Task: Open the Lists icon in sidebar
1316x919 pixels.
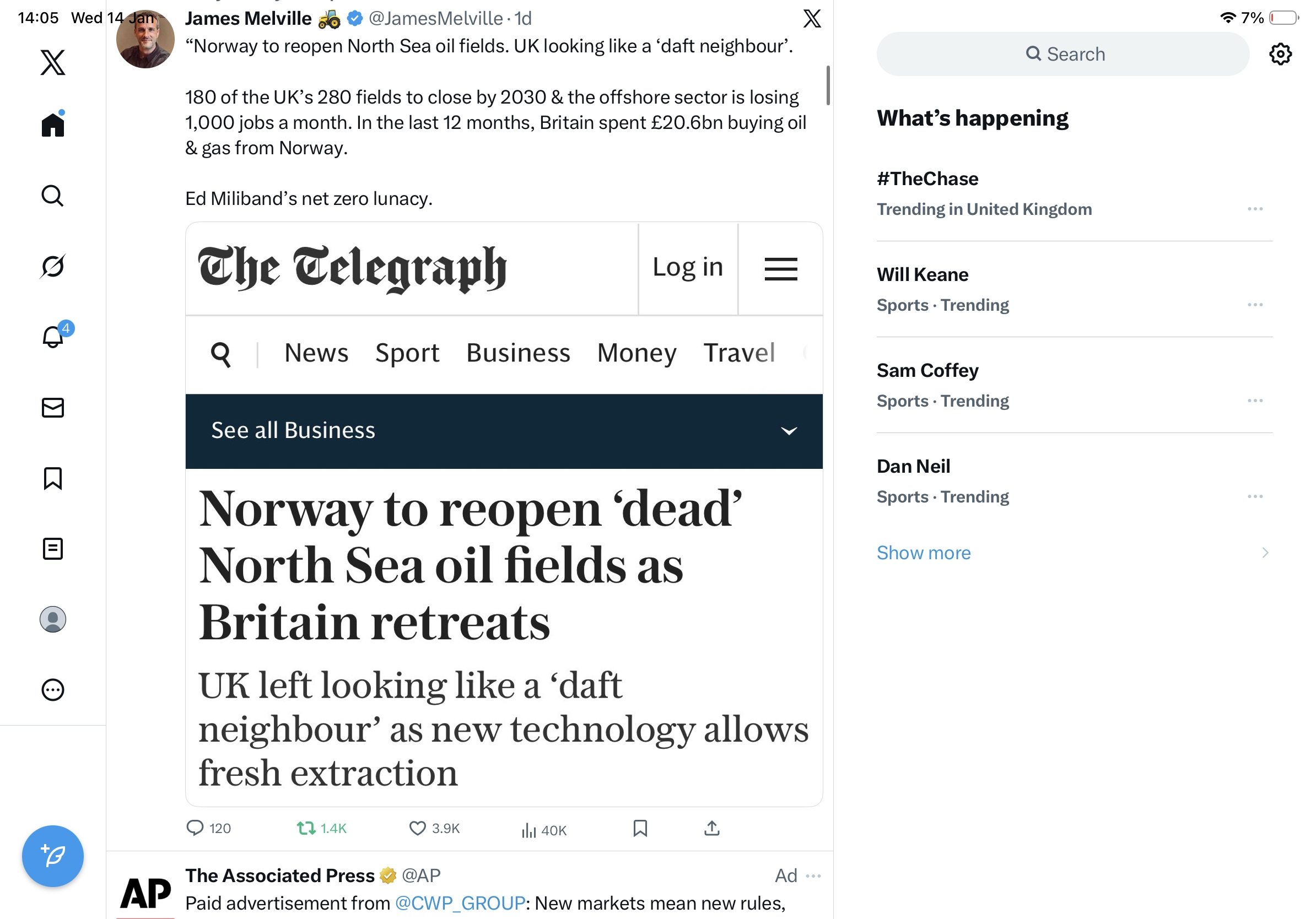Action: [53, 549]
